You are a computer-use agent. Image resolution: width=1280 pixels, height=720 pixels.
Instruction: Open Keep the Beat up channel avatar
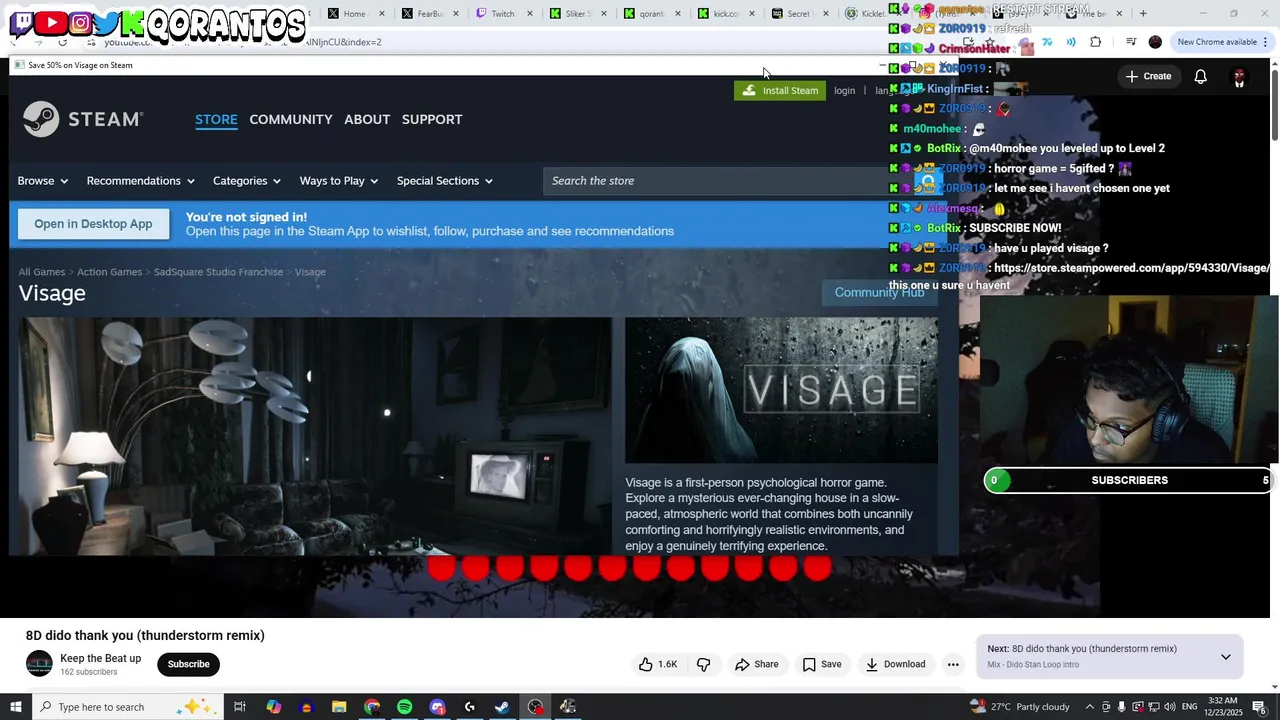39,664
